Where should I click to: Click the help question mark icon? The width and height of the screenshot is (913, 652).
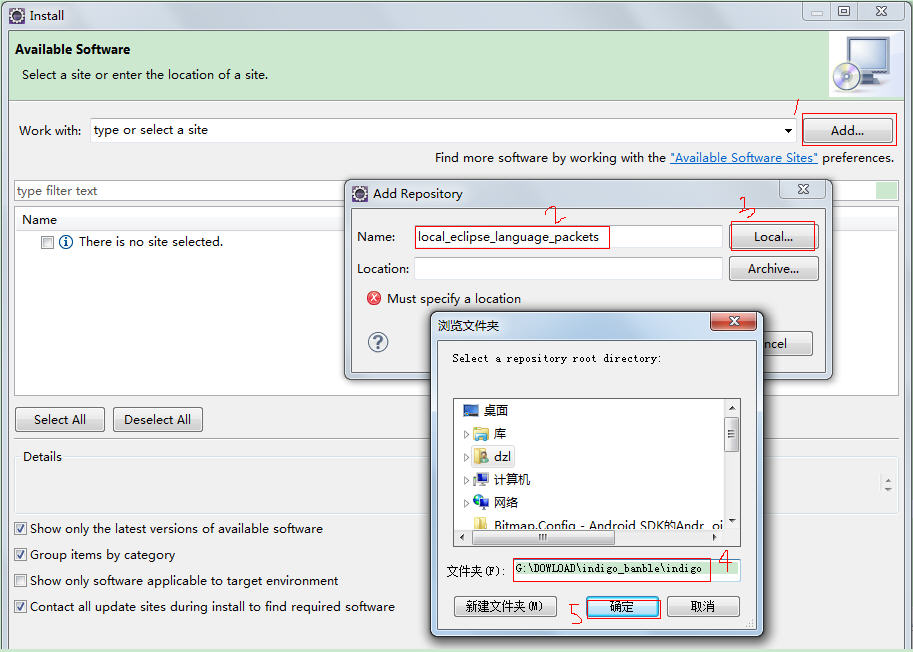(x=378, y=342)
